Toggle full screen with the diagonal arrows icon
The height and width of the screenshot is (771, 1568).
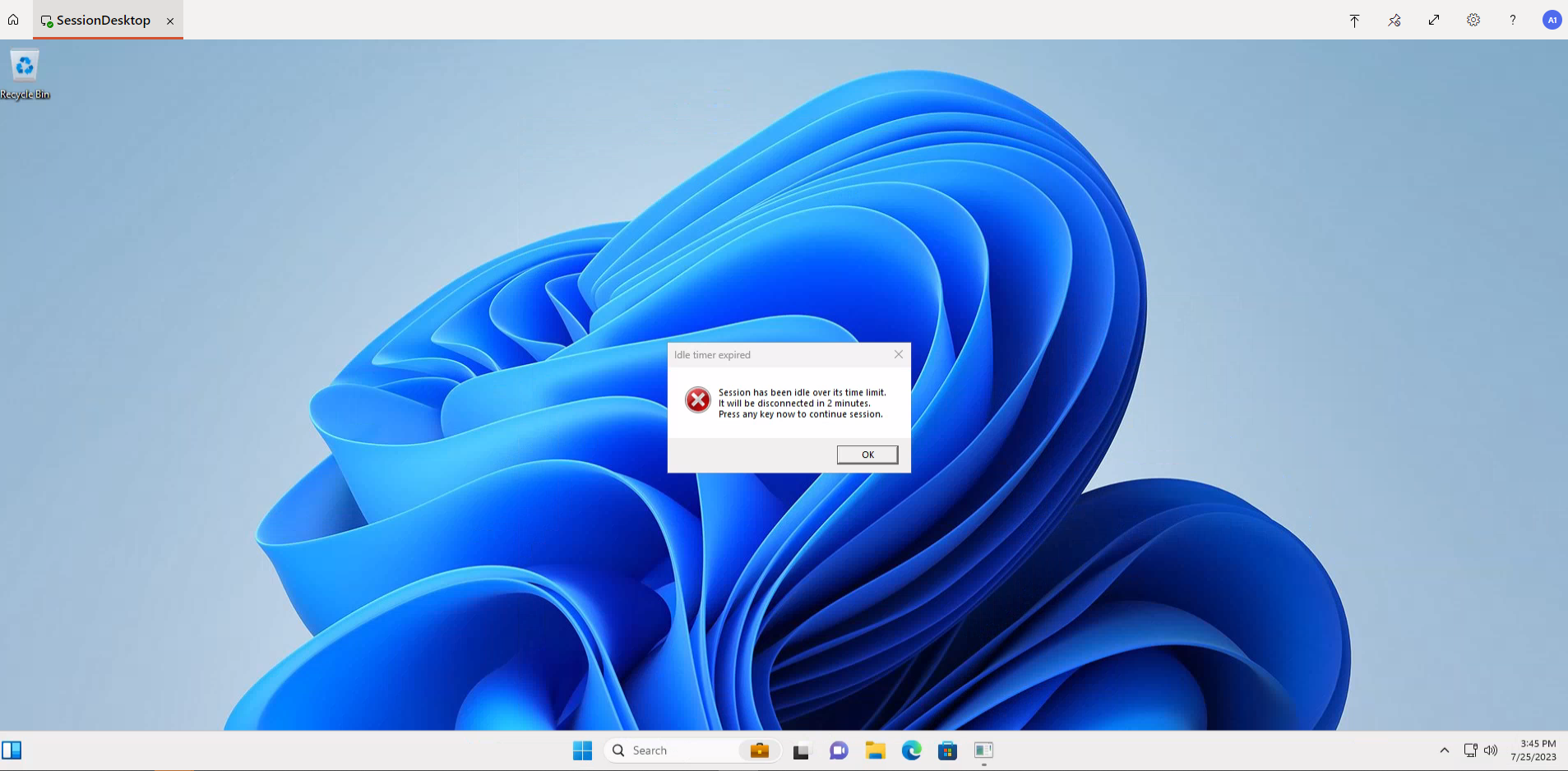[x=1433, y=20]
